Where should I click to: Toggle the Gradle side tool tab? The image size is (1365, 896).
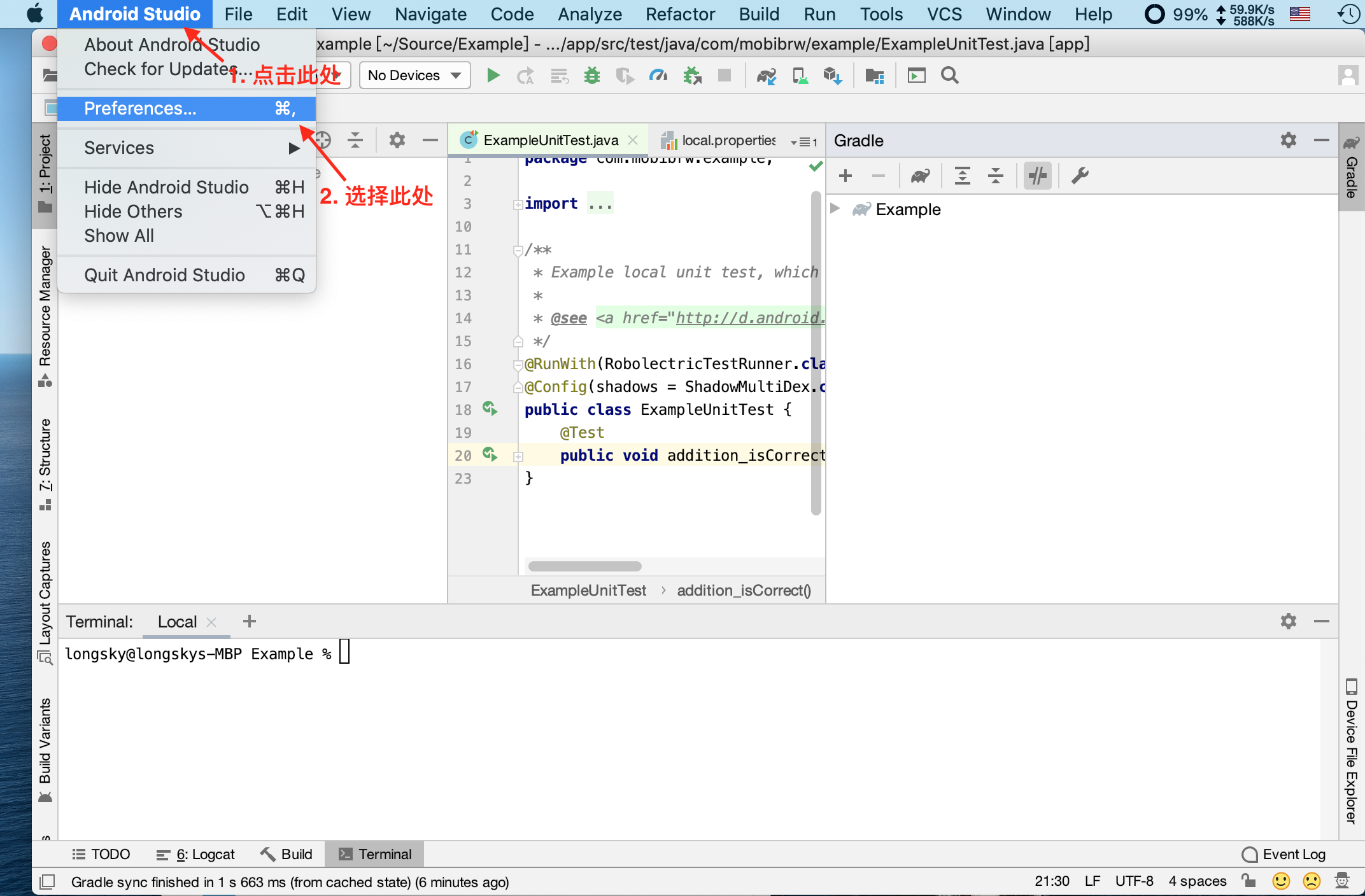pyautogui.click(x=1352, y=167)
